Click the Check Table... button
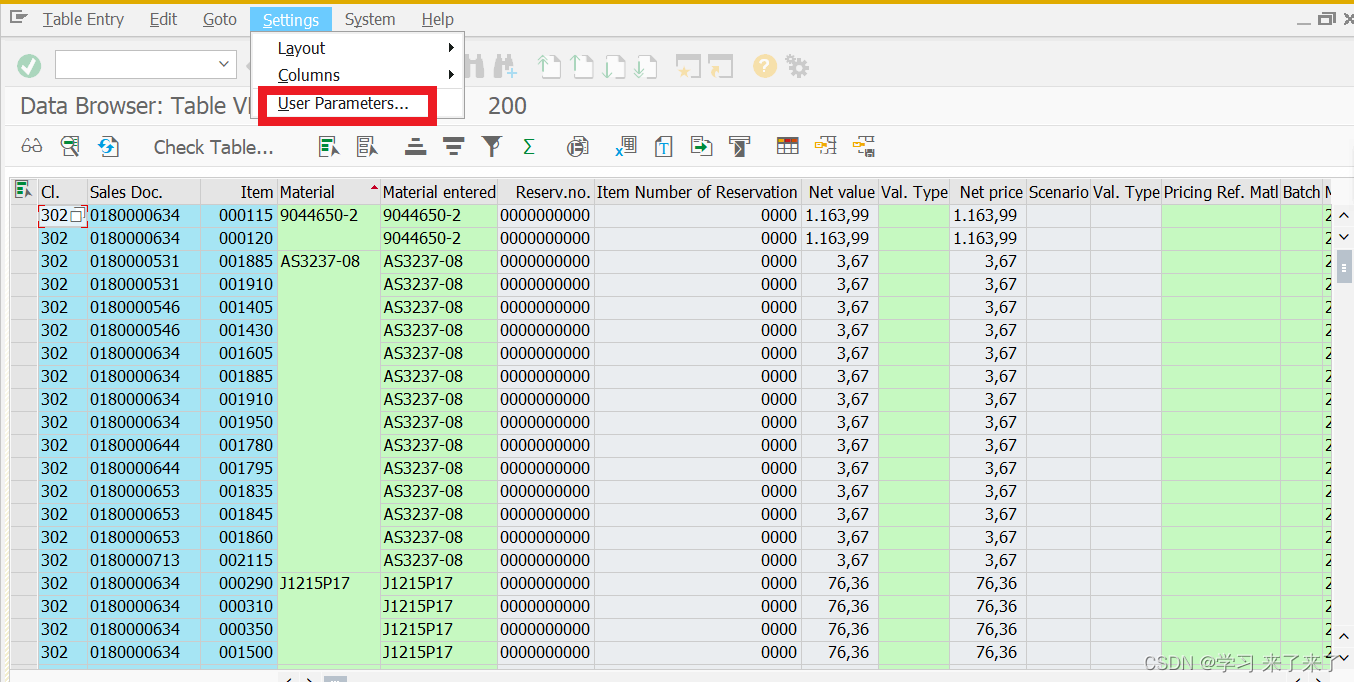 pos(213,147)
